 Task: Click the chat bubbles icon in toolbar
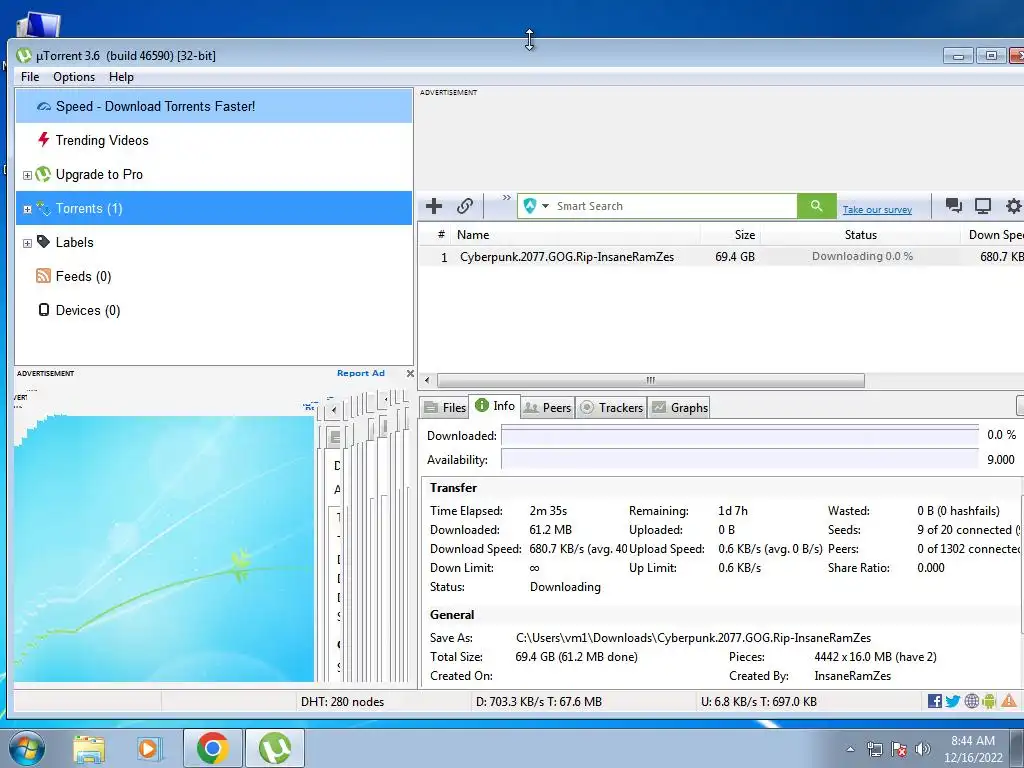pyautogui.click(x=953, y=206)
